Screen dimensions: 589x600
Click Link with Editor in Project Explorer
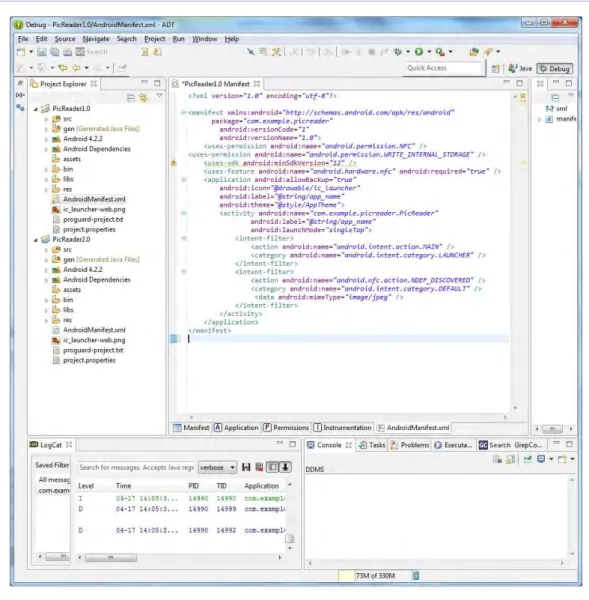pos(144,98)
